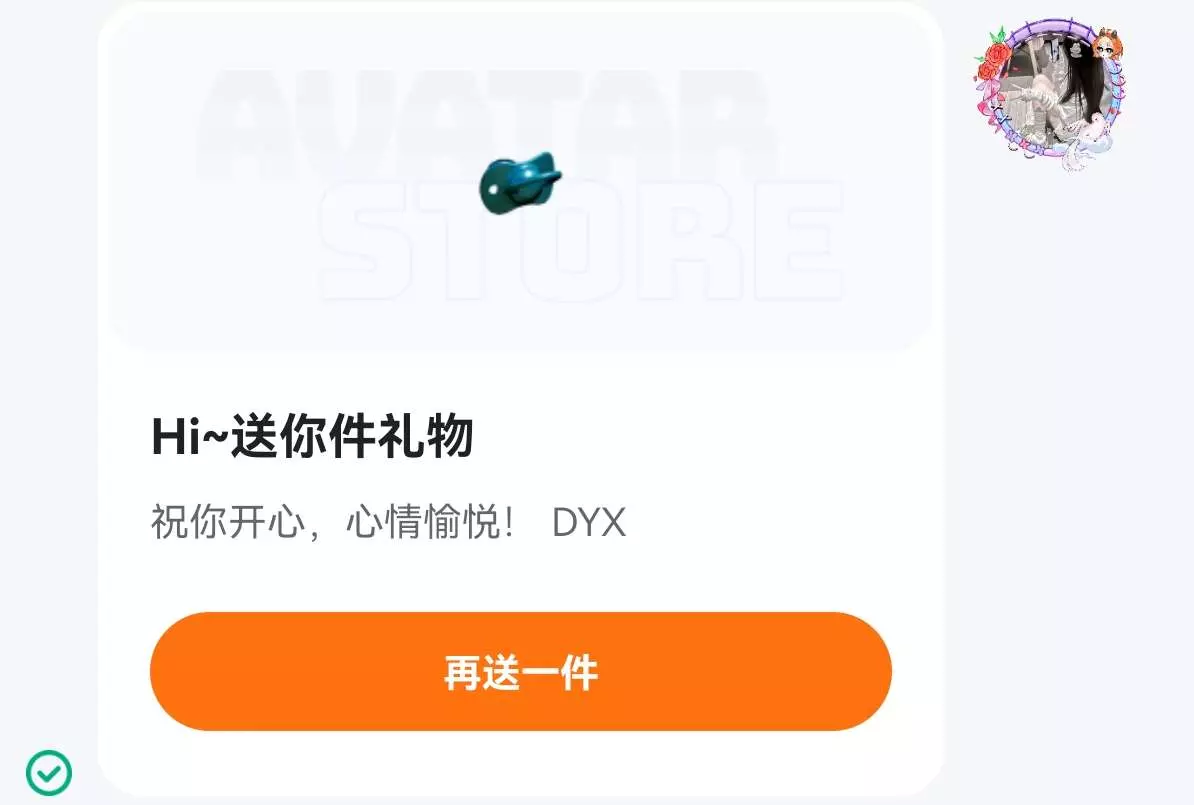Click the teal pacifier gift item
Image resolution: width=1194 pixels, height=805 pixels.
click(x=520, y=183)
